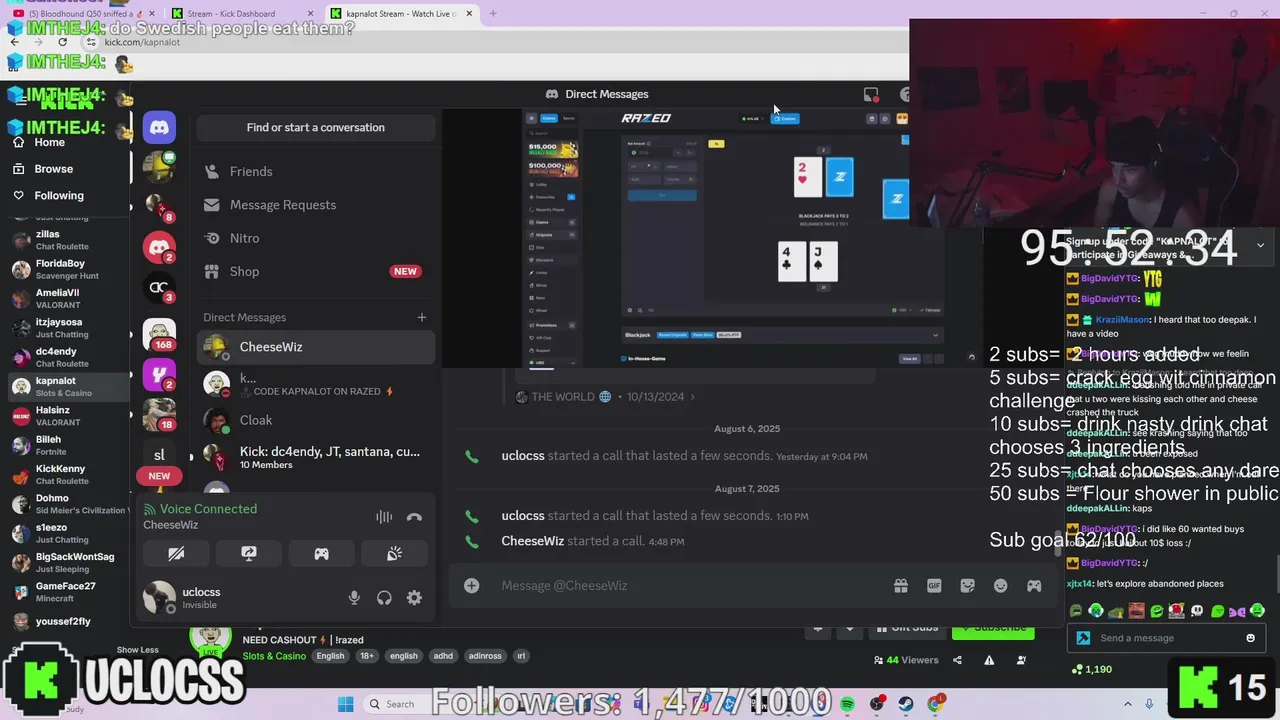Focus Kick chat Send a message field
Screen dimensions: 1280x720
tap(1168, 638)
